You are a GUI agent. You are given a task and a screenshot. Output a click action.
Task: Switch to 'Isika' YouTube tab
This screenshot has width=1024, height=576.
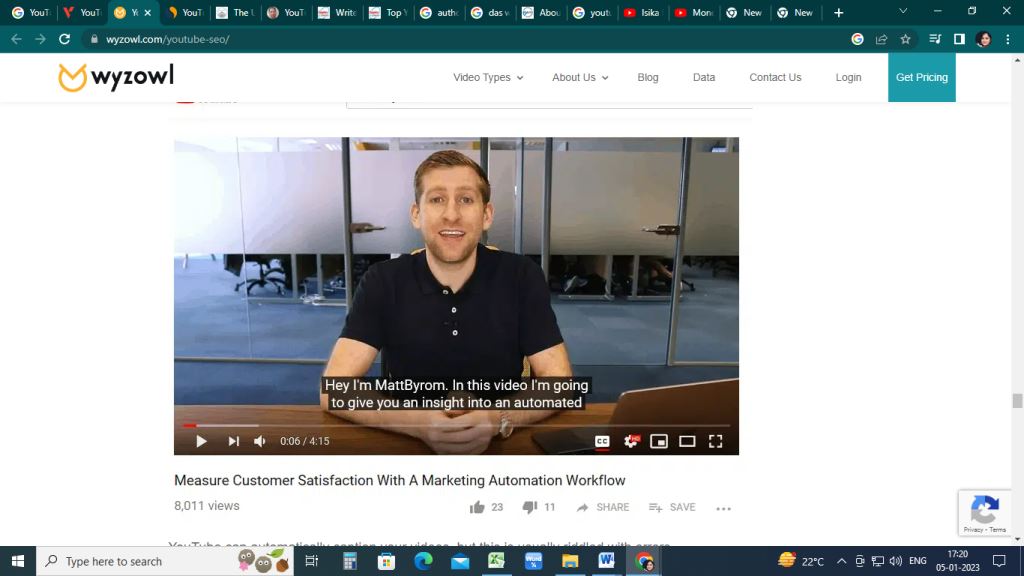tap(643, 12)
